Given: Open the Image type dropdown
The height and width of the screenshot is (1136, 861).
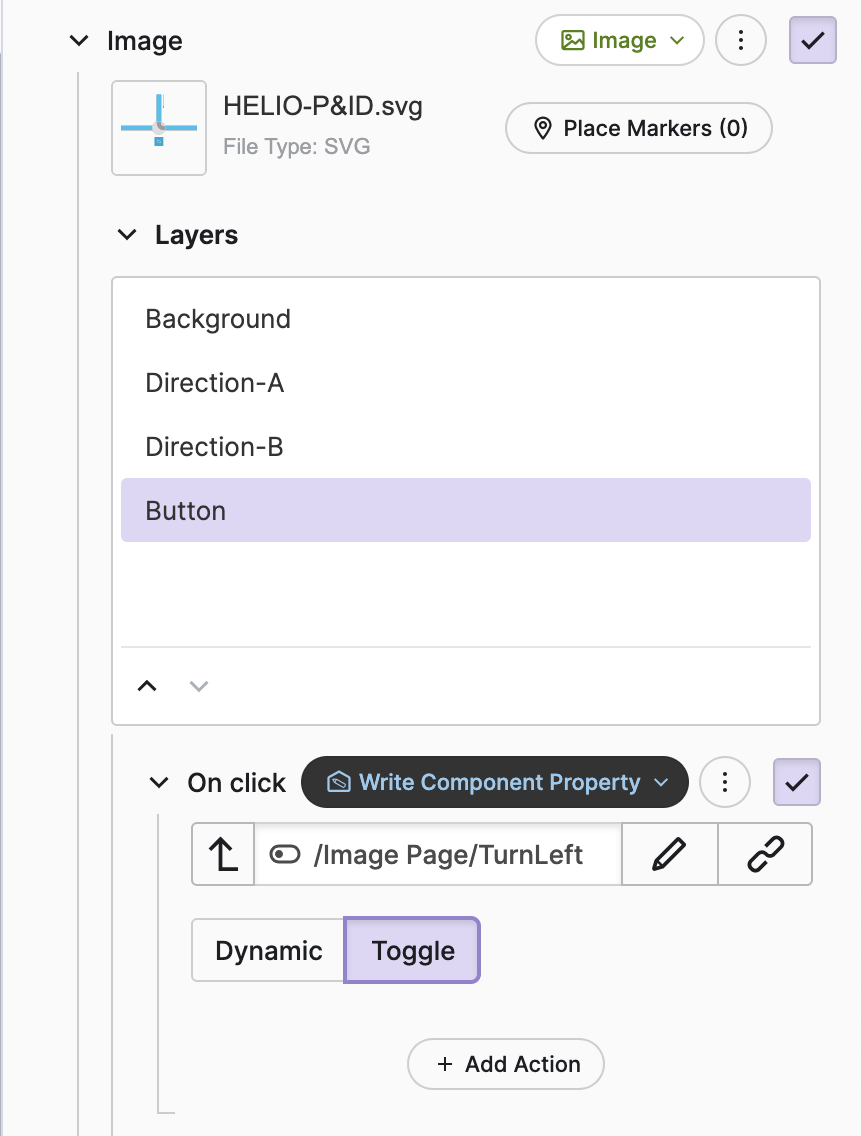Looking at the screenshot, I should (x=620, y=41).
